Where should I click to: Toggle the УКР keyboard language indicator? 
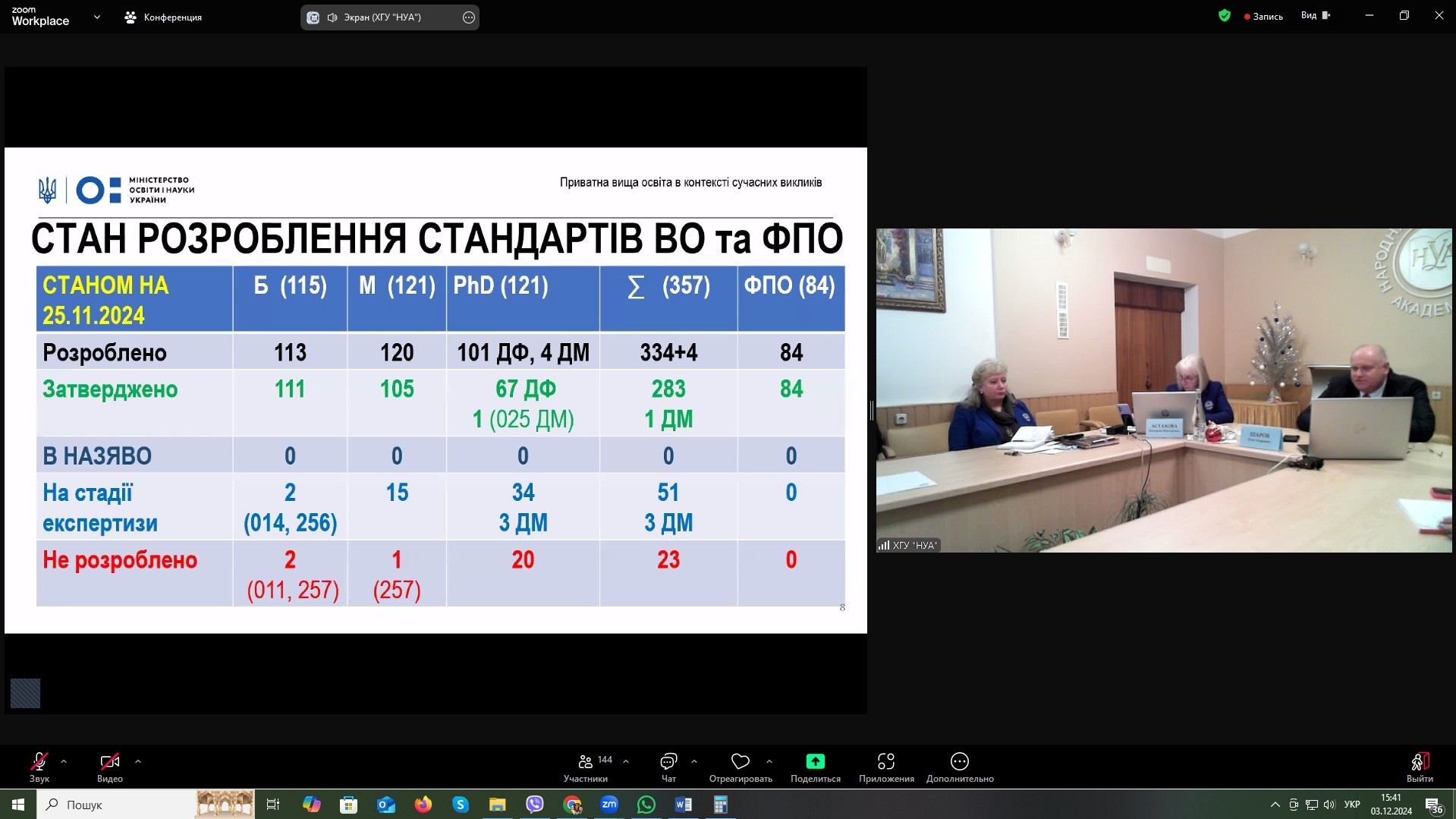[1352, 805]
